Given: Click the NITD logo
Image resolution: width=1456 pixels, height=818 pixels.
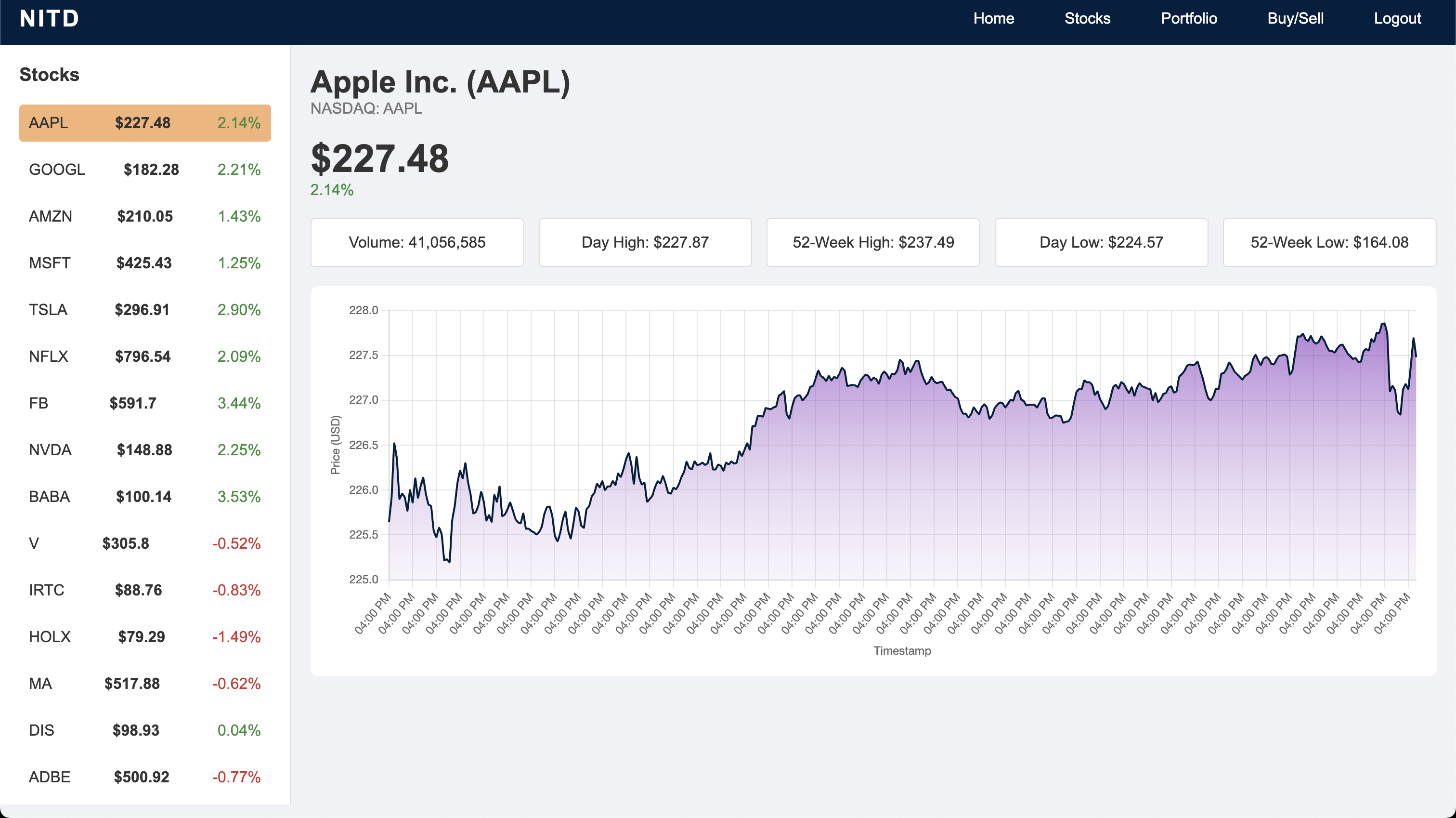Looking at the screenshot, I should click(49, 19).
